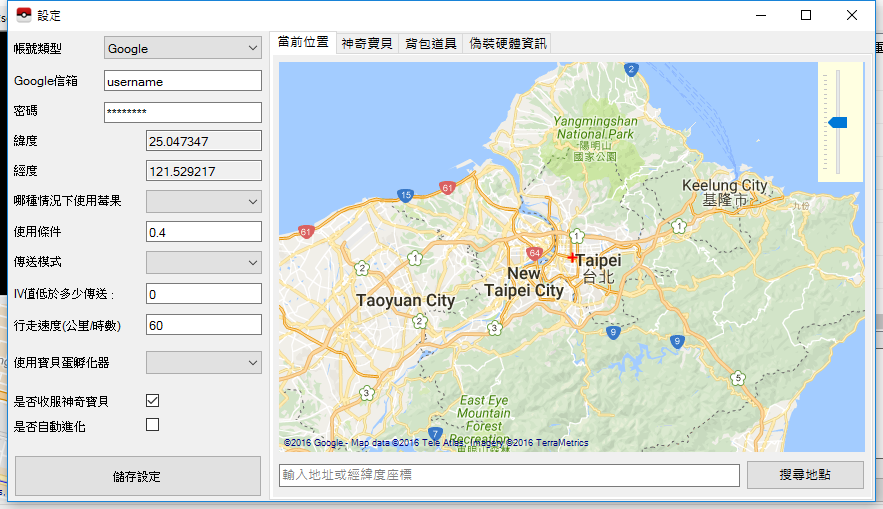Uncheck the 是否收服神奇寶貝 checkbox

[x=153, y=400]
